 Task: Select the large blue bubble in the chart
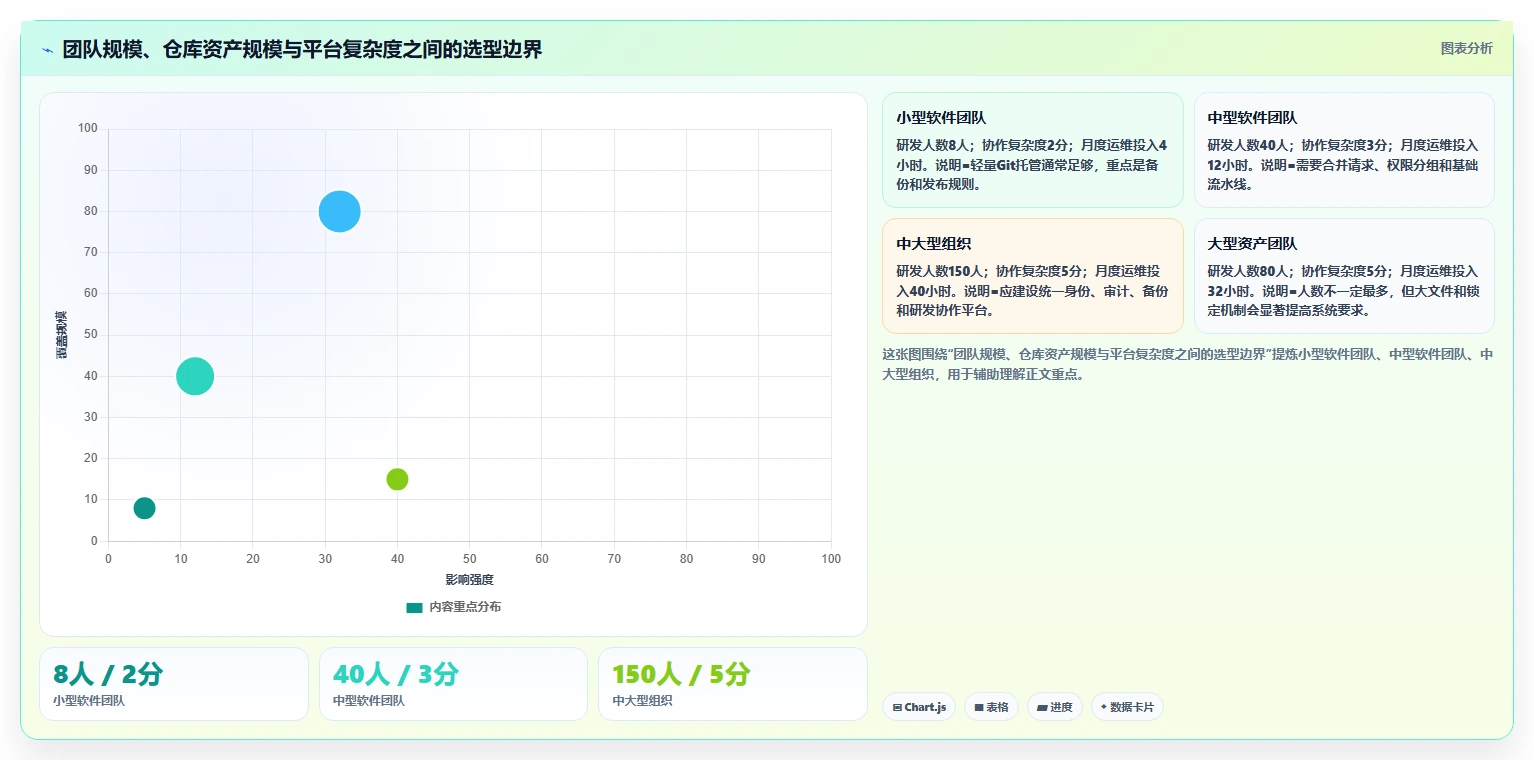coord(339,211)
